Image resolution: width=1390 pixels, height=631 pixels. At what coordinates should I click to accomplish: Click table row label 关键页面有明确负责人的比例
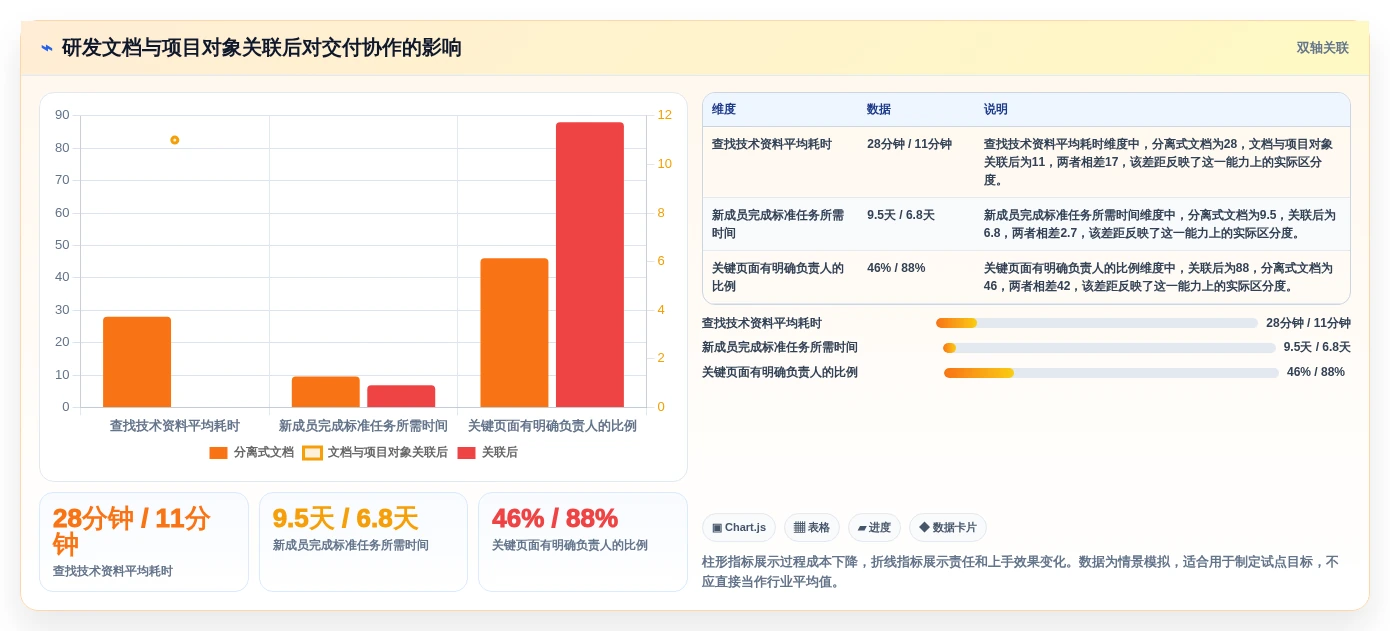coord(778,277)
